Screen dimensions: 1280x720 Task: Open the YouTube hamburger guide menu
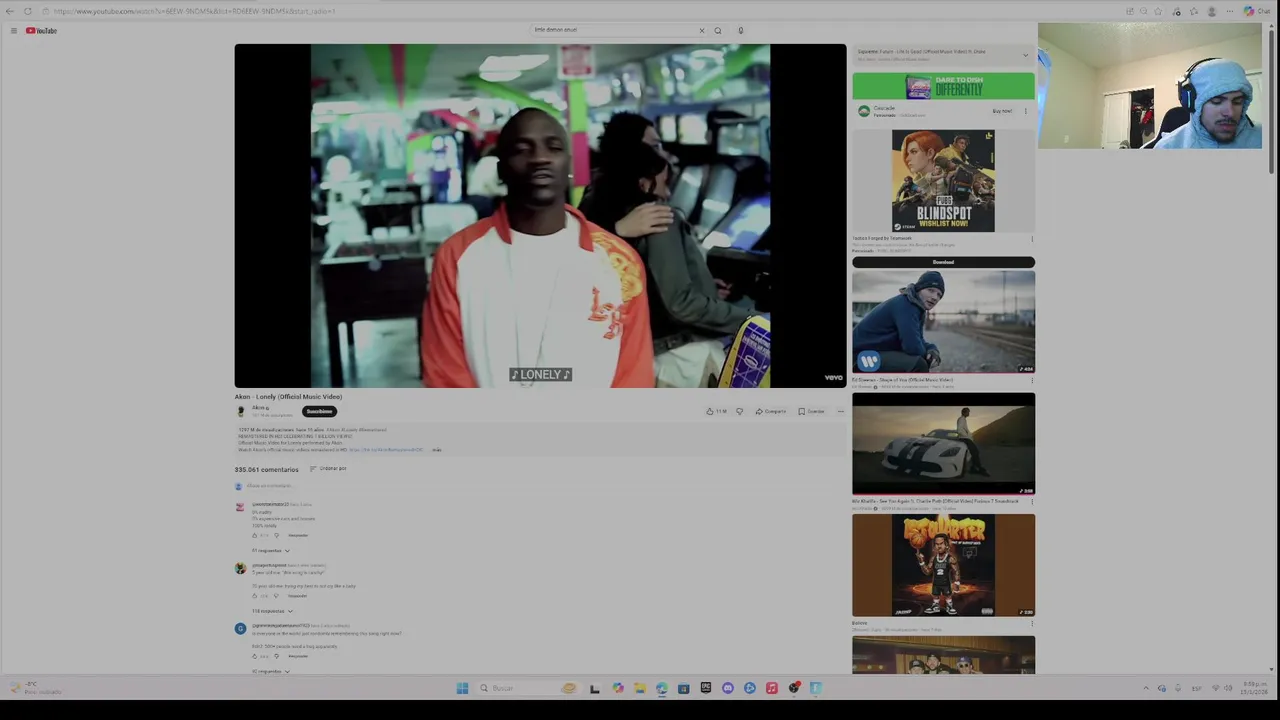pyautogui.click(x=13, y=31)
